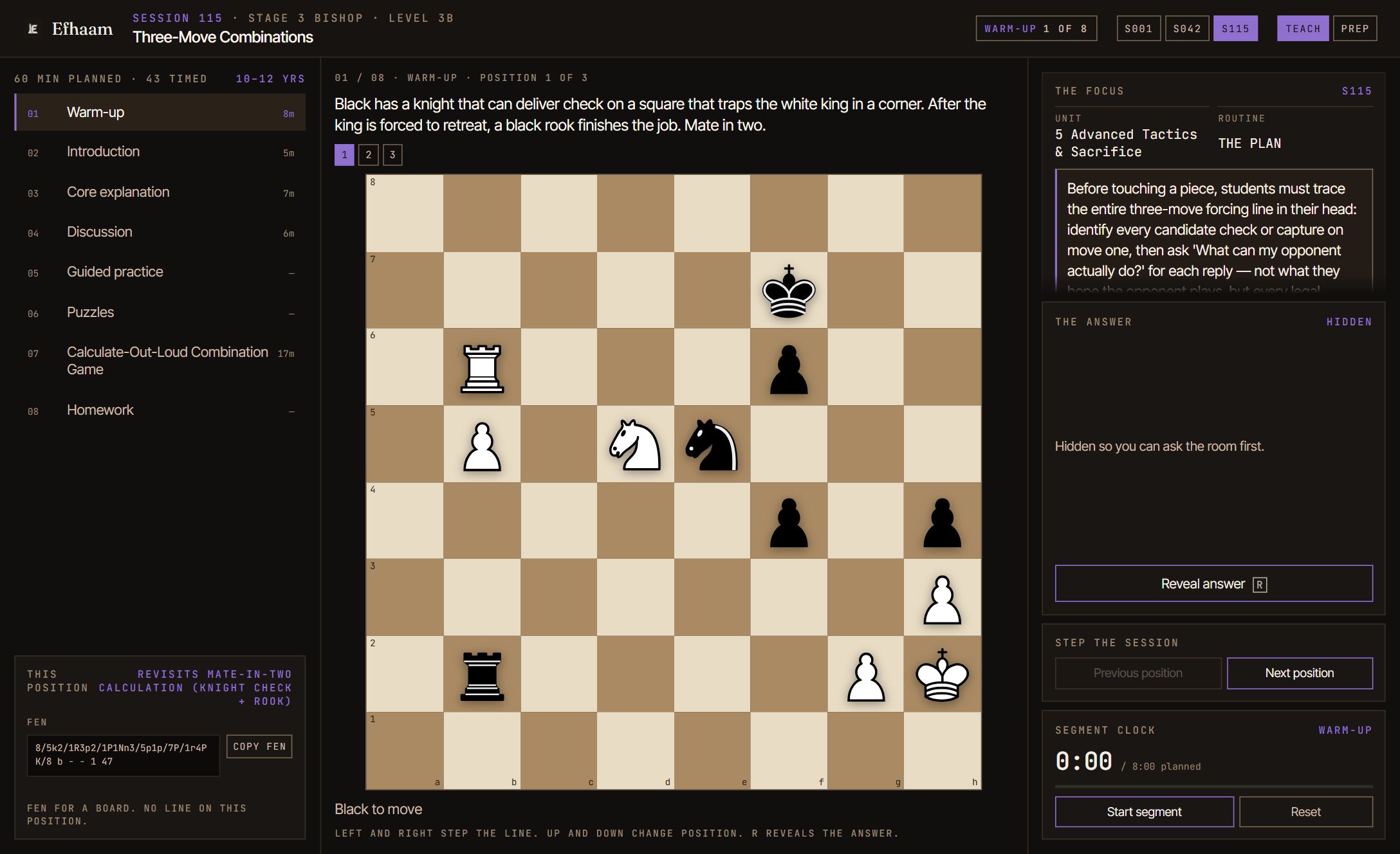Start the segment clock
This screenshot has width=1400, height=854.
(x=1144, y=812)
